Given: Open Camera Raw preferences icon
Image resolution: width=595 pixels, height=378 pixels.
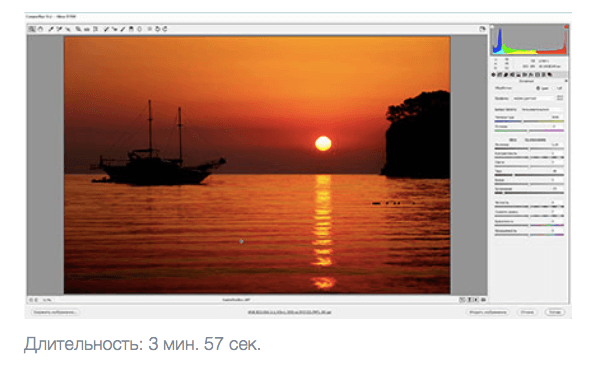Looking at the screenshot, I should click(150, 29).
